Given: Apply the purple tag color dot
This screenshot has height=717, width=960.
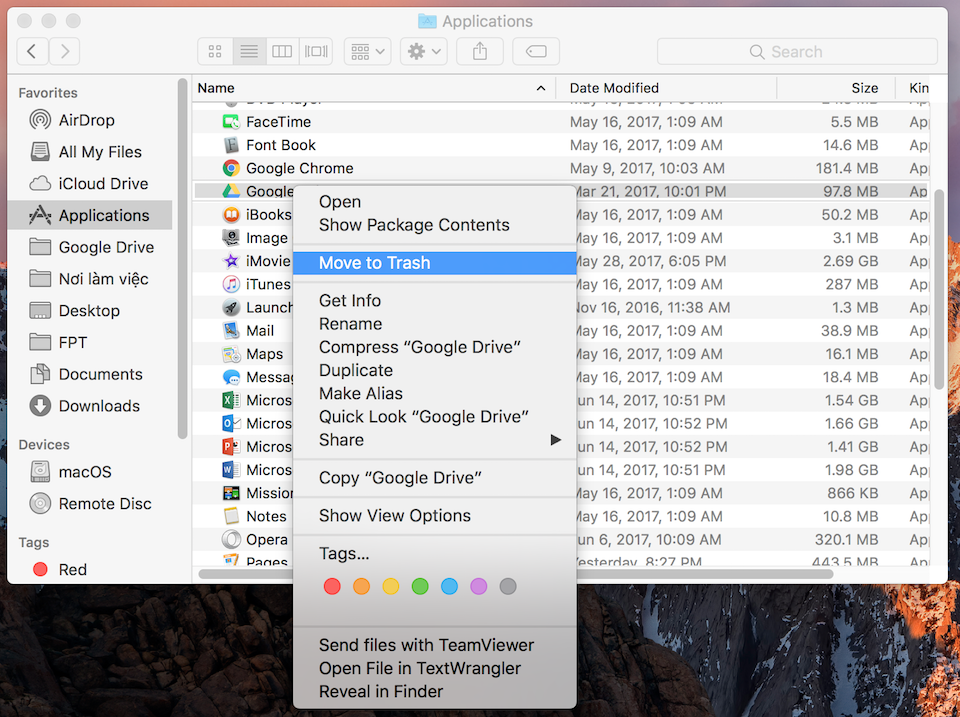Looking at the screenshot, I should point(479,587).
